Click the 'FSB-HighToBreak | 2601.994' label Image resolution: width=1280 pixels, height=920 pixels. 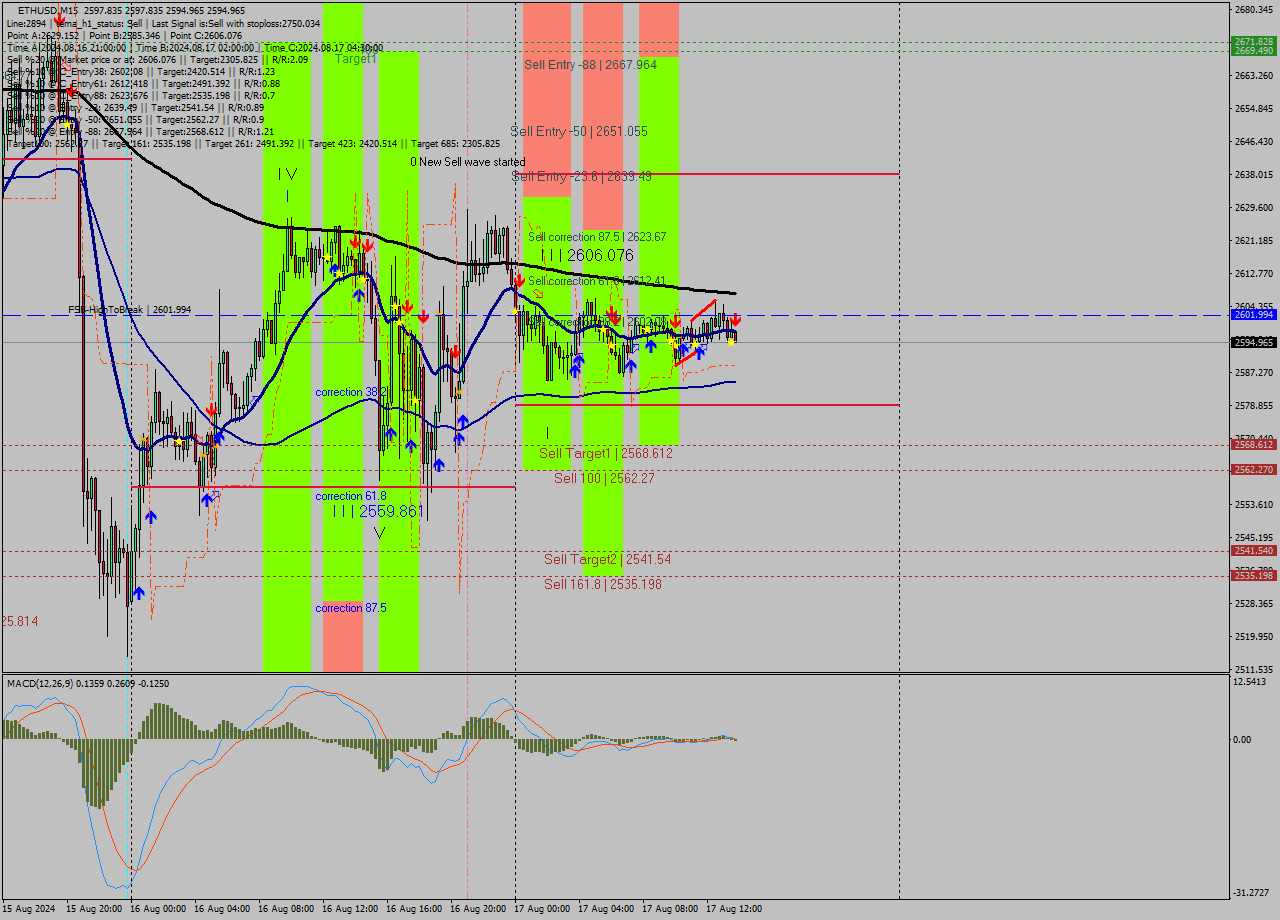129,310
